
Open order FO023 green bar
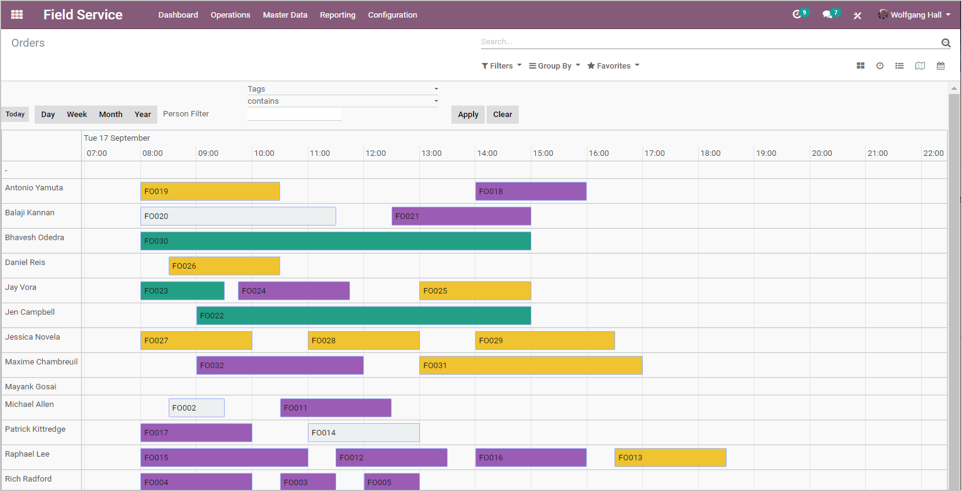click(x=182, y=291)
